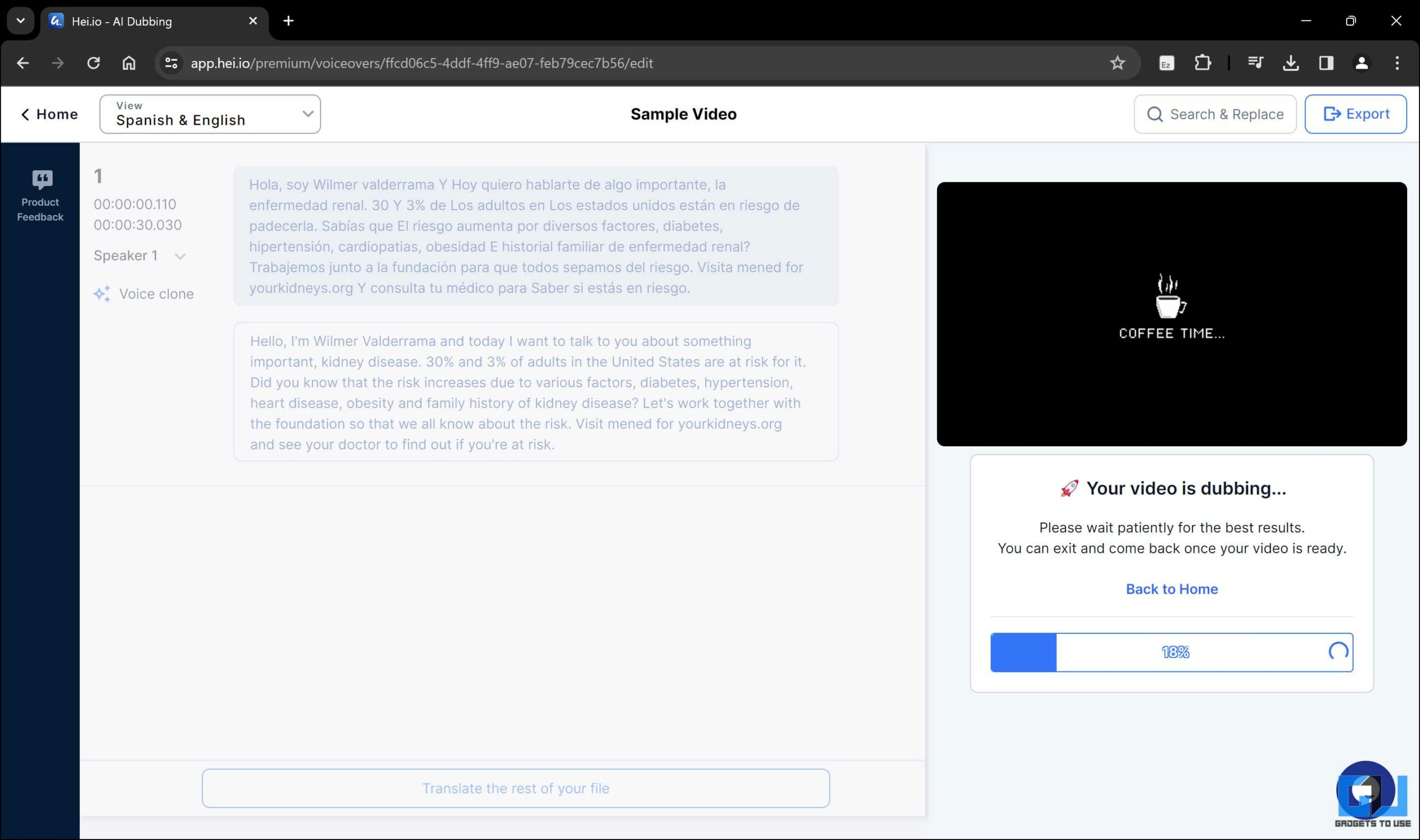Click the Search & Replace field

(1215, 114)
